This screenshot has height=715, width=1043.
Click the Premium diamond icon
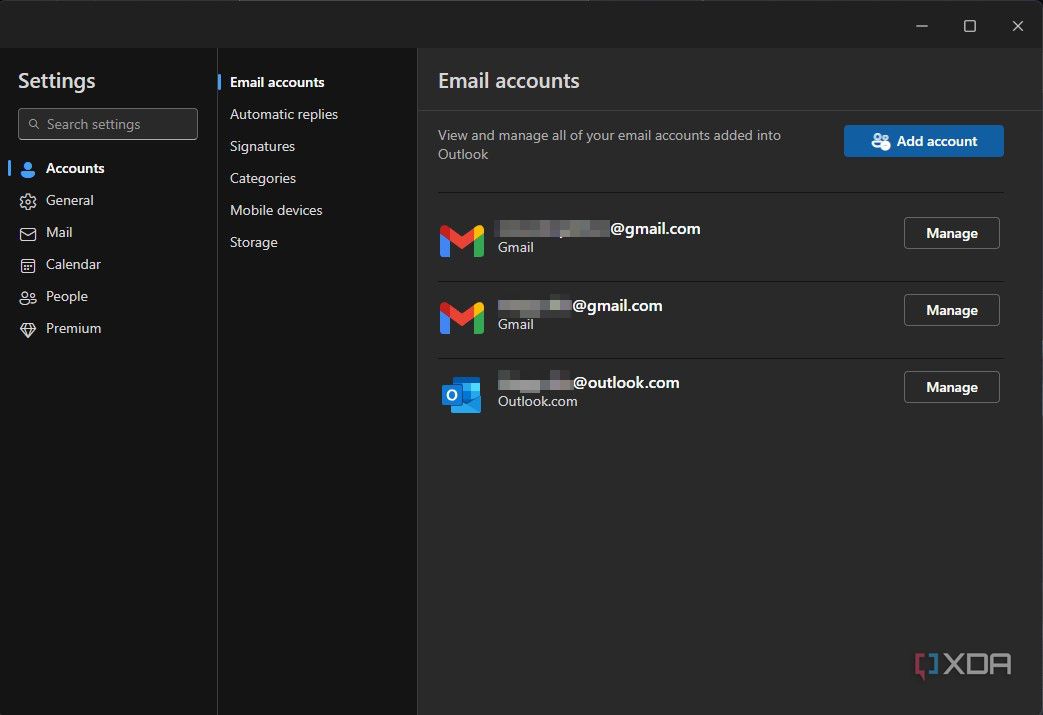pyautogui.click(x=28, y=329)
